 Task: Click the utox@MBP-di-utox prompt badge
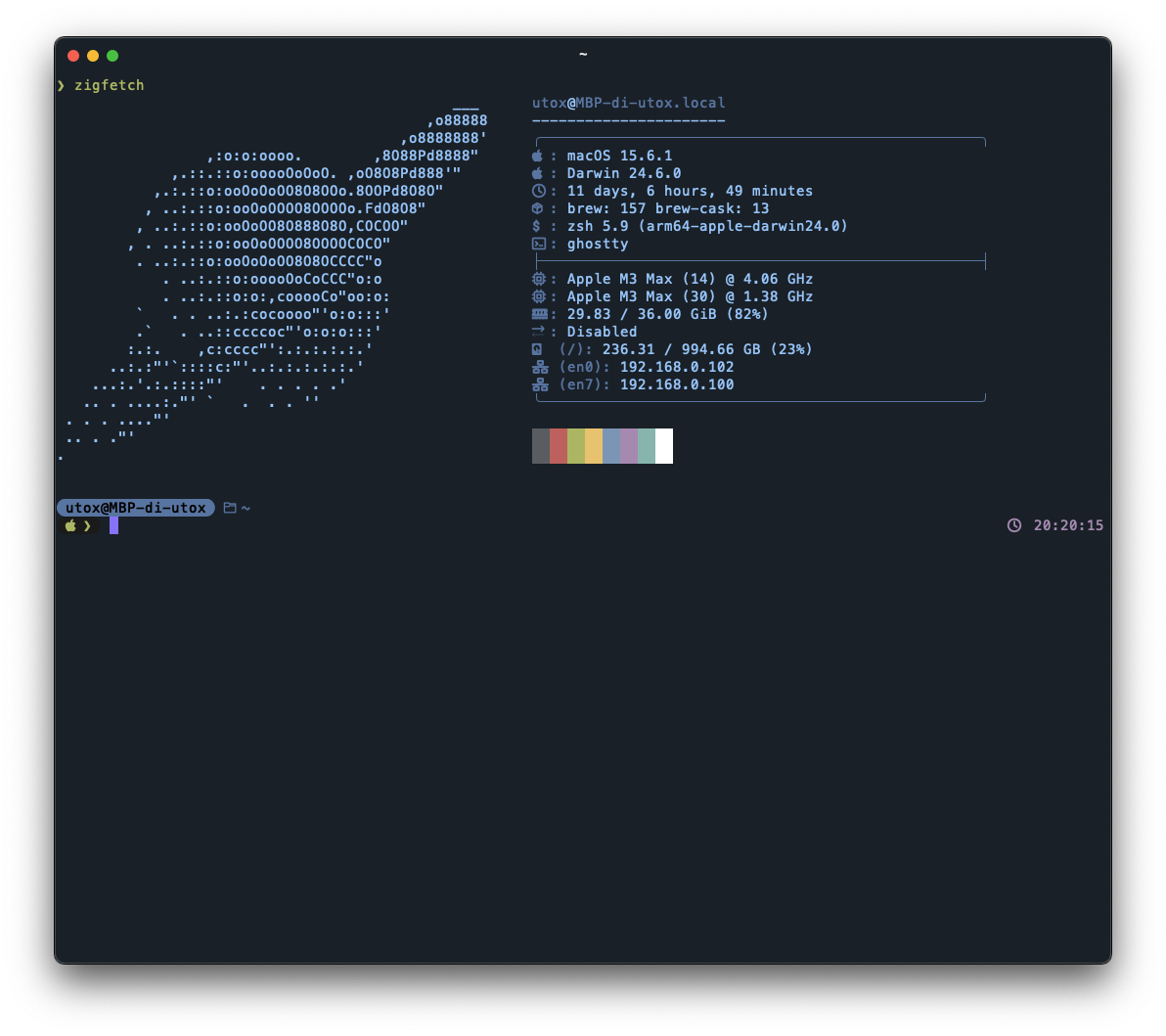pyautogui.click(x=135, y=507)
